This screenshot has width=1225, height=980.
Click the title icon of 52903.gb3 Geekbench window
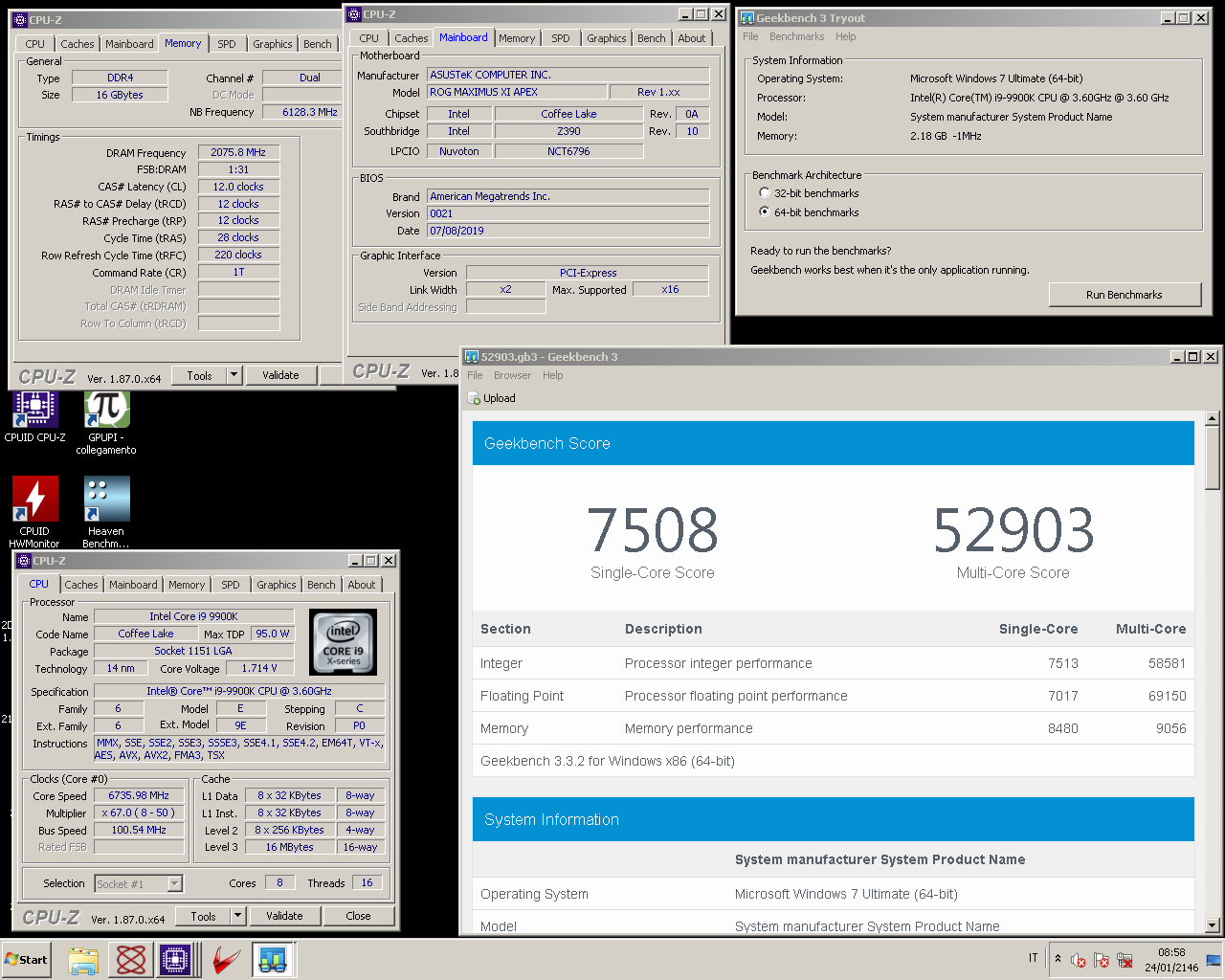tap(472, 357)
